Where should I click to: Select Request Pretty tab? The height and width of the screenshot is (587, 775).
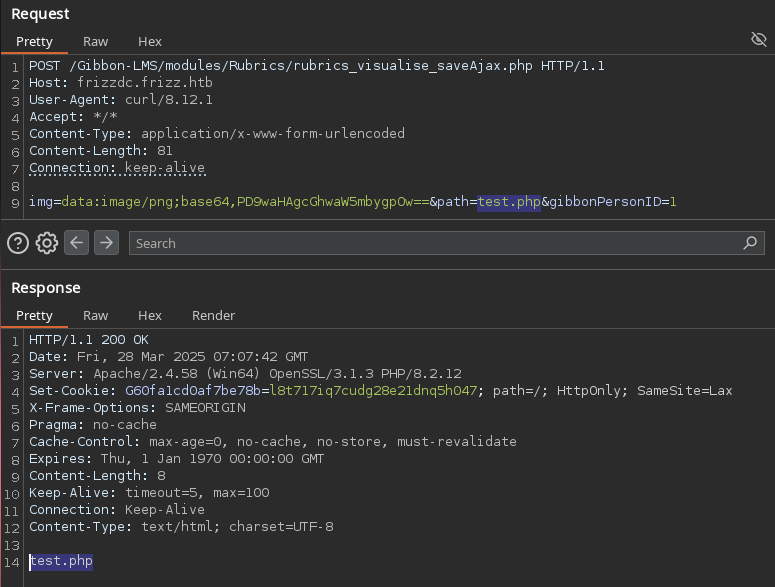(34, 42)
